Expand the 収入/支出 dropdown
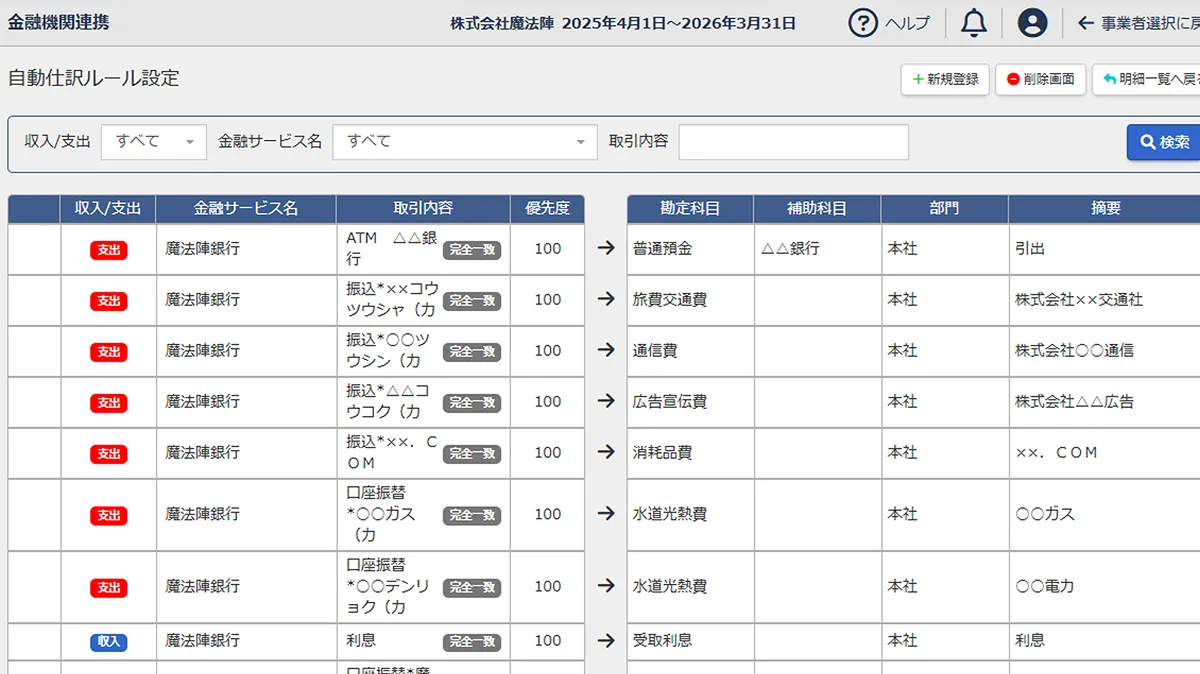The image size is (1200, 674). point(153,142)
